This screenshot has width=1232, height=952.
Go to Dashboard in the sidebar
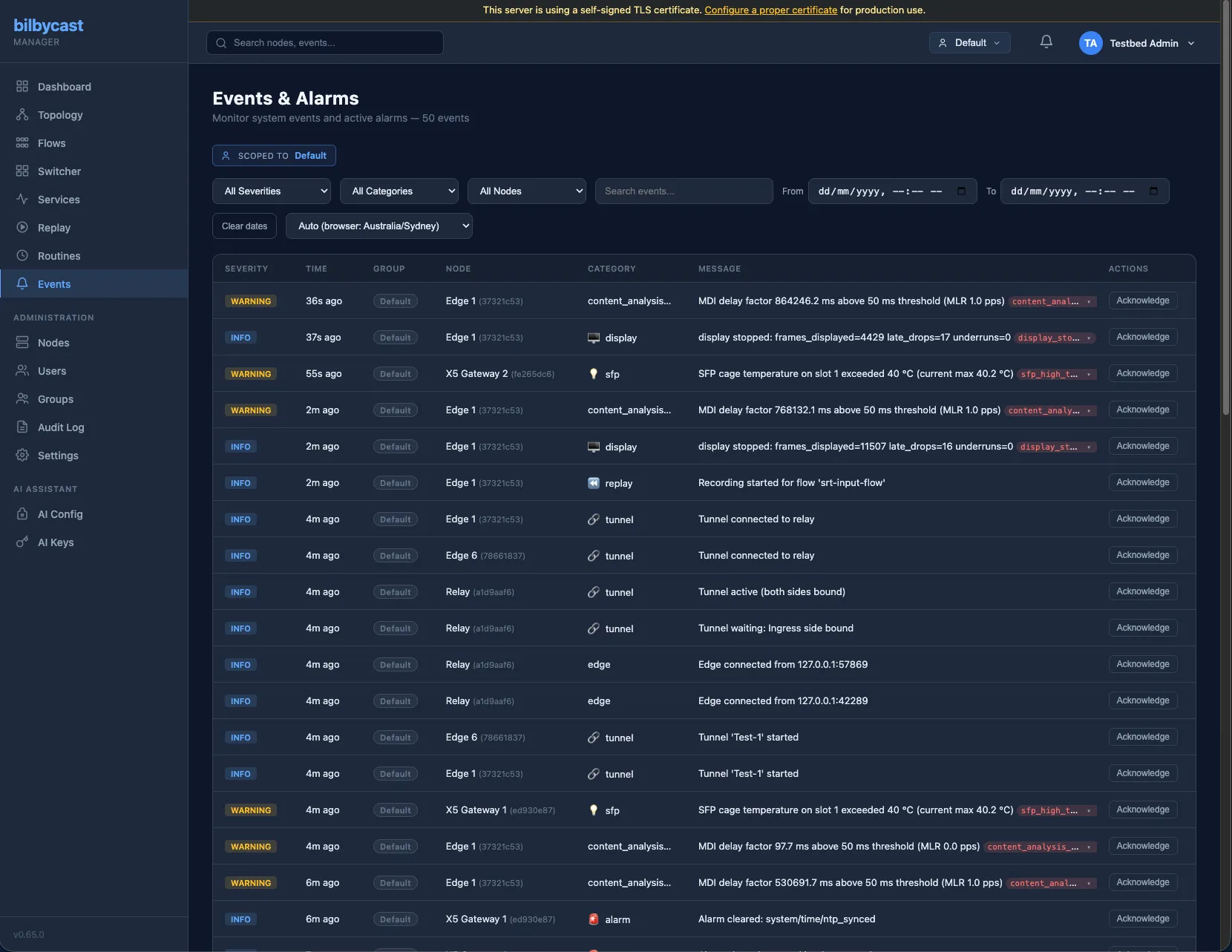(65, 87)
